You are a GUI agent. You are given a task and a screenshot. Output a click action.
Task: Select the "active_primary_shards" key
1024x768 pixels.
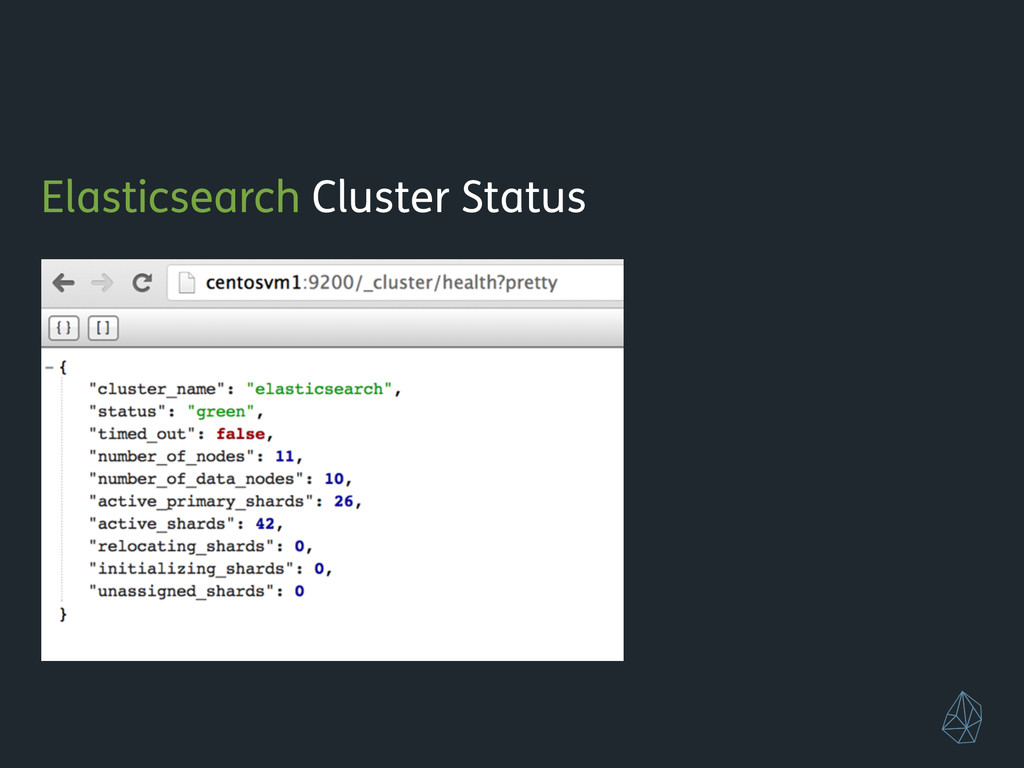pyautogui.click(x=201, y=502)
